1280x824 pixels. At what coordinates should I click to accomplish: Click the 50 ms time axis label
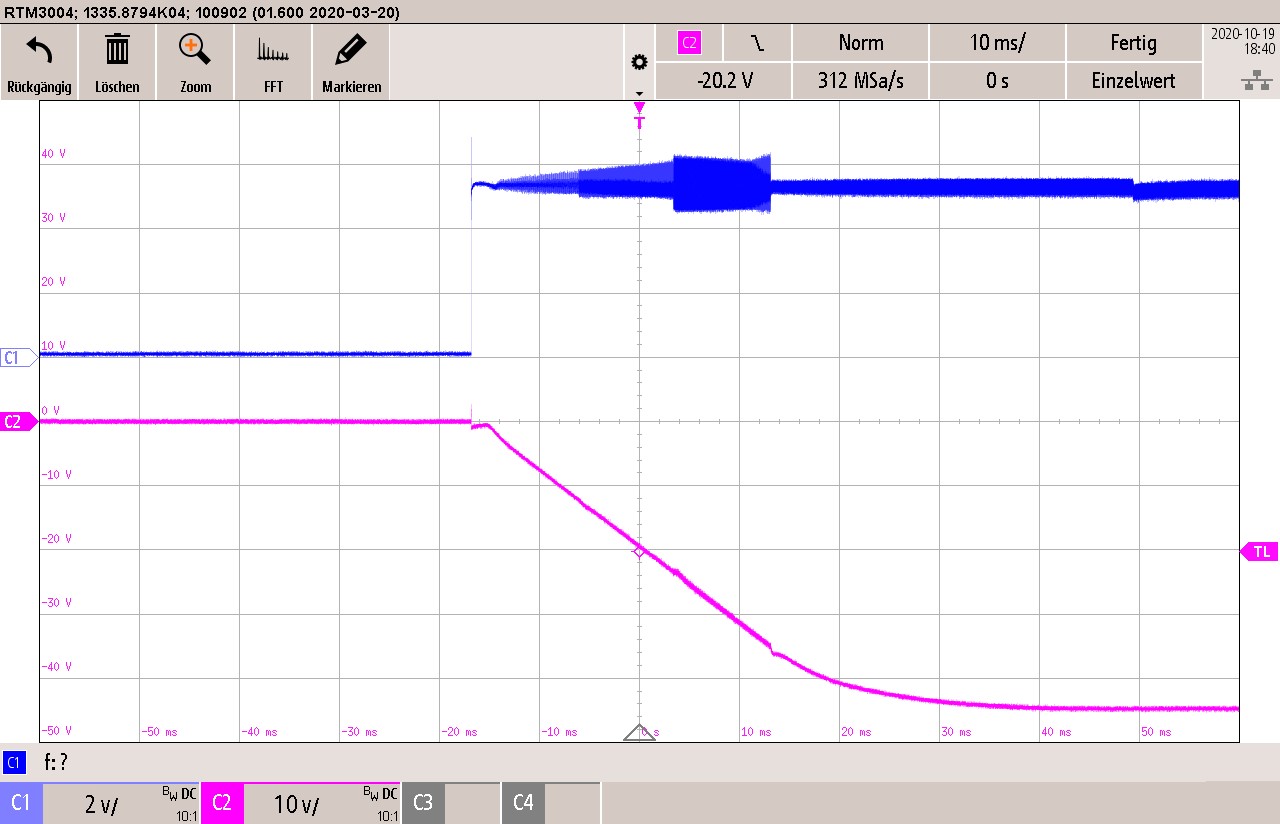coord(1154,732)
